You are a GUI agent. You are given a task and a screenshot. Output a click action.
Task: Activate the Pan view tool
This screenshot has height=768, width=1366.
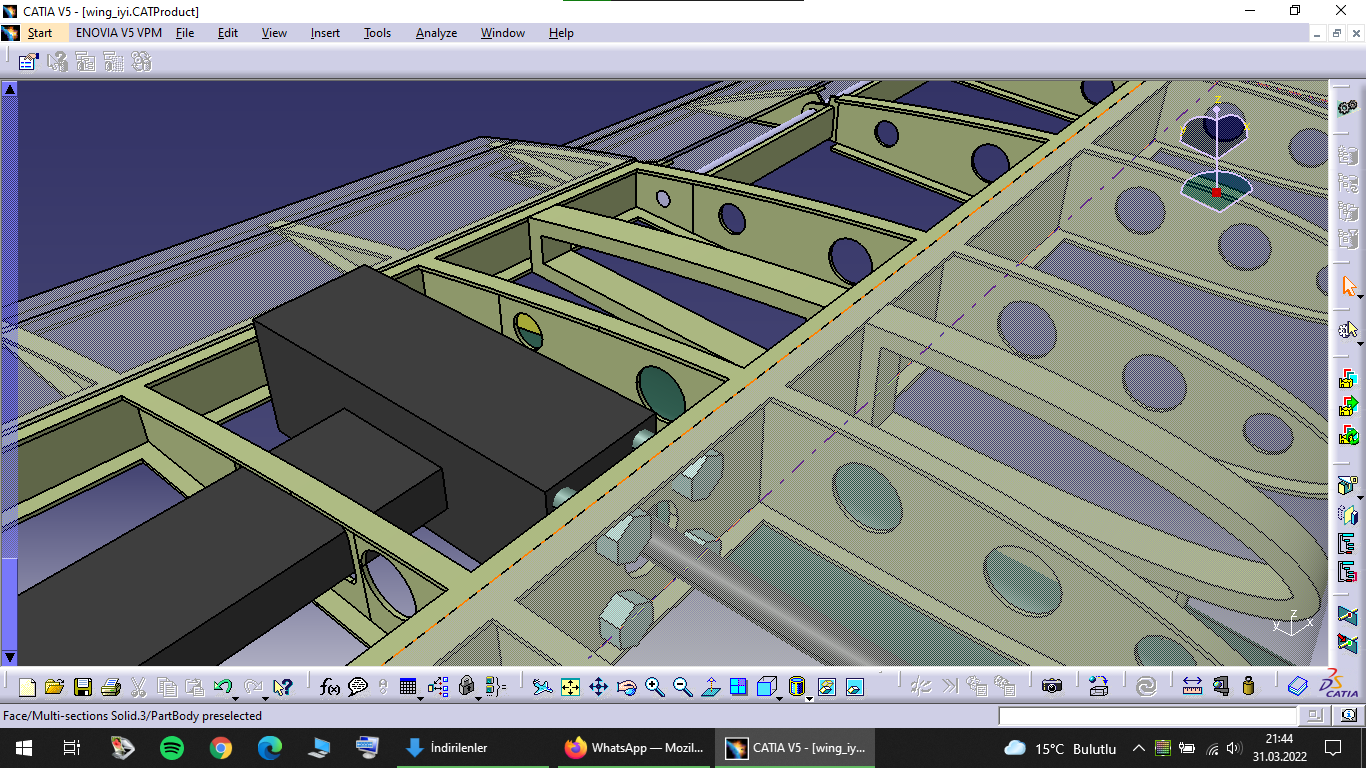coord(598,687)
